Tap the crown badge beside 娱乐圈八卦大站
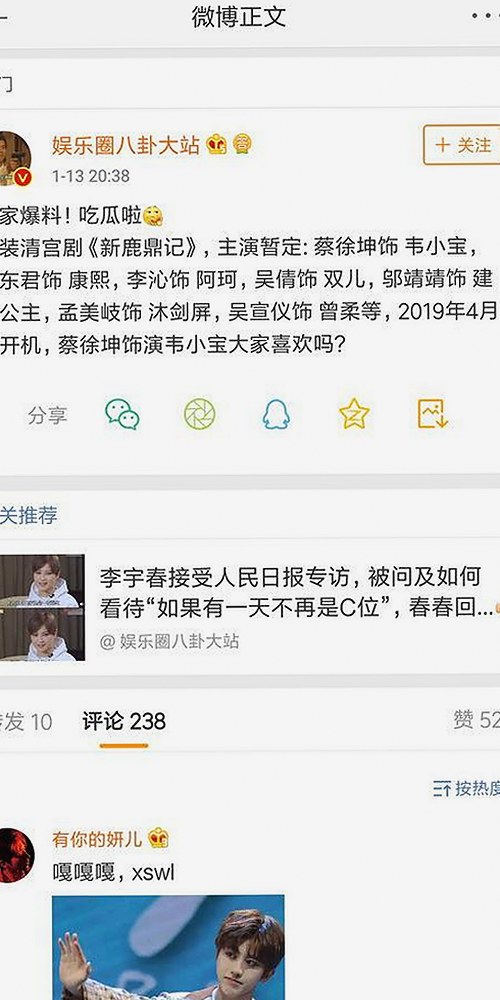 coord(216,145)
